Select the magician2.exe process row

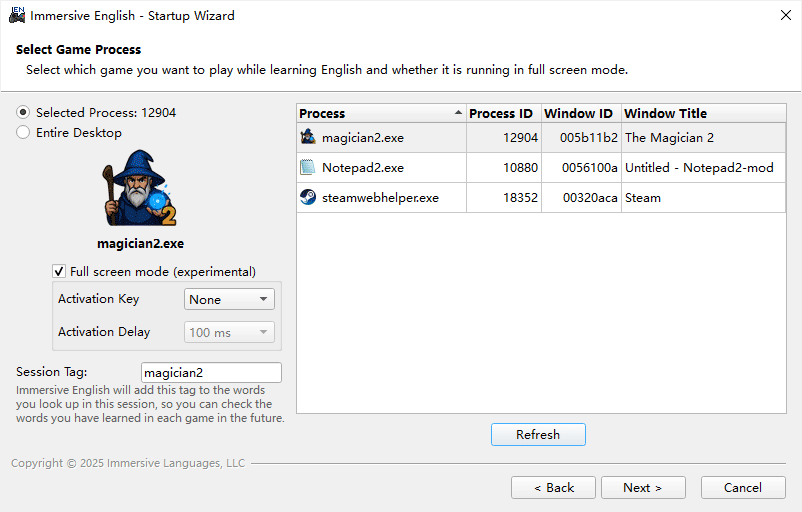pos(541,138)
